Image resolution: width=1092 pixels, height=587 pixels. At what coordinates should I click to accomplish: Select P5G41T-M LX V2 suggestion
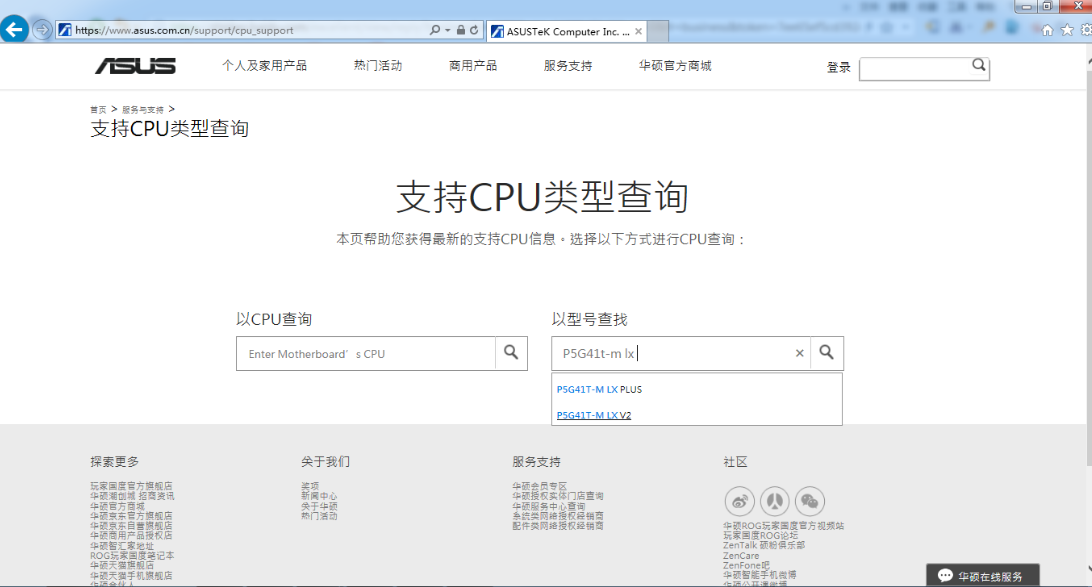tap(594, 415)
